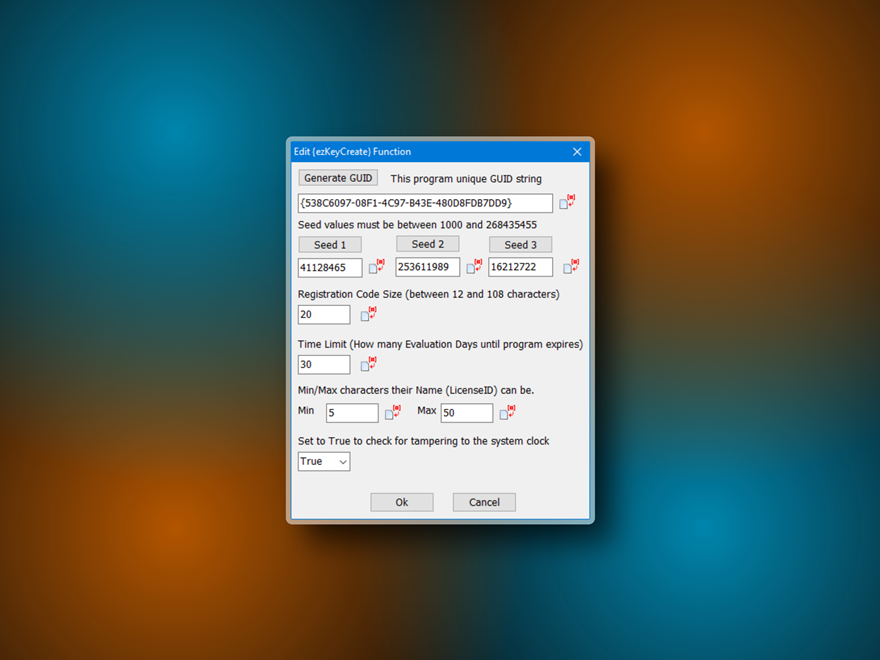
Task: Click the Seed 2 field containing 253611989
Action: [x=427, y=267]
